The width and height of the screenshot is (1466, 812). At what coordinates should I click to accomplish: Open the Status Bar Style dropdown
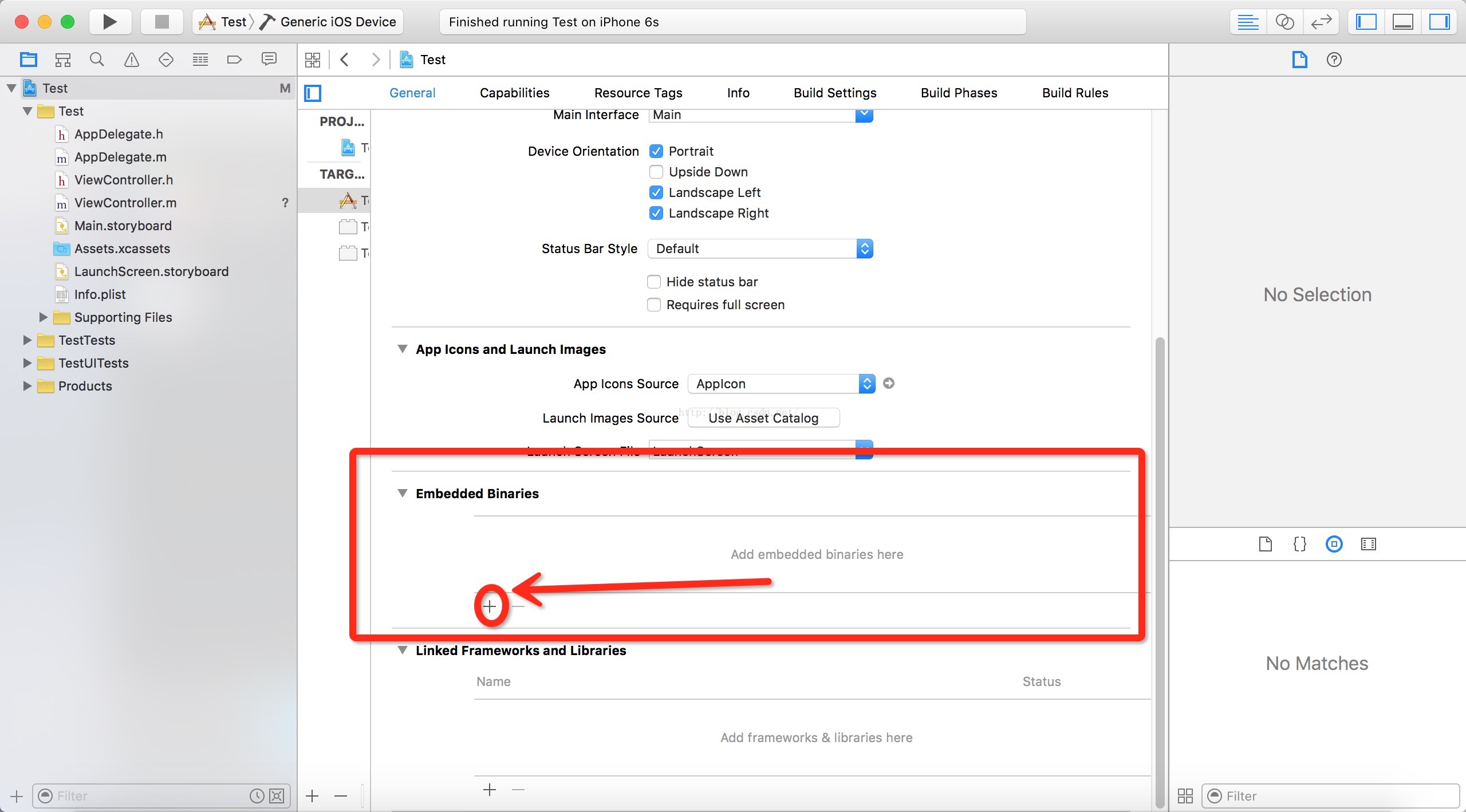coord(760,249)
